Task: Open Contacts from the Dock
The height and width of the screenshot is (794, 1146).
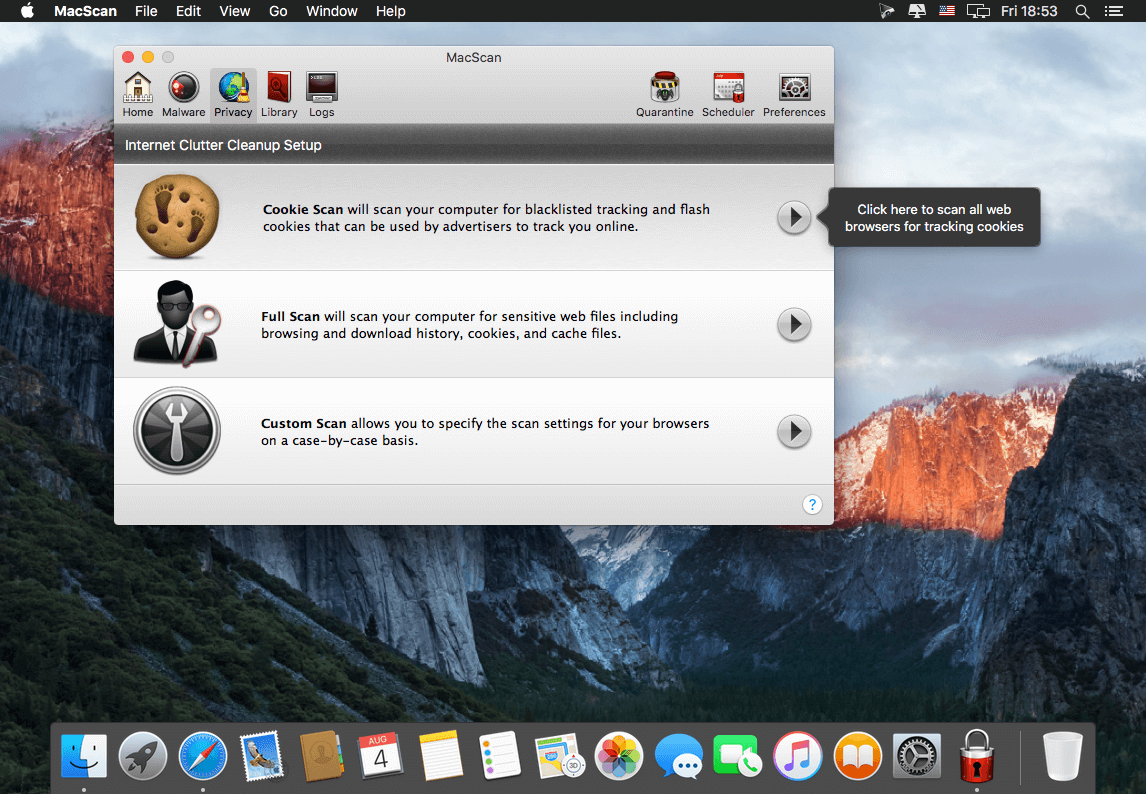Action: click(322, 756)
